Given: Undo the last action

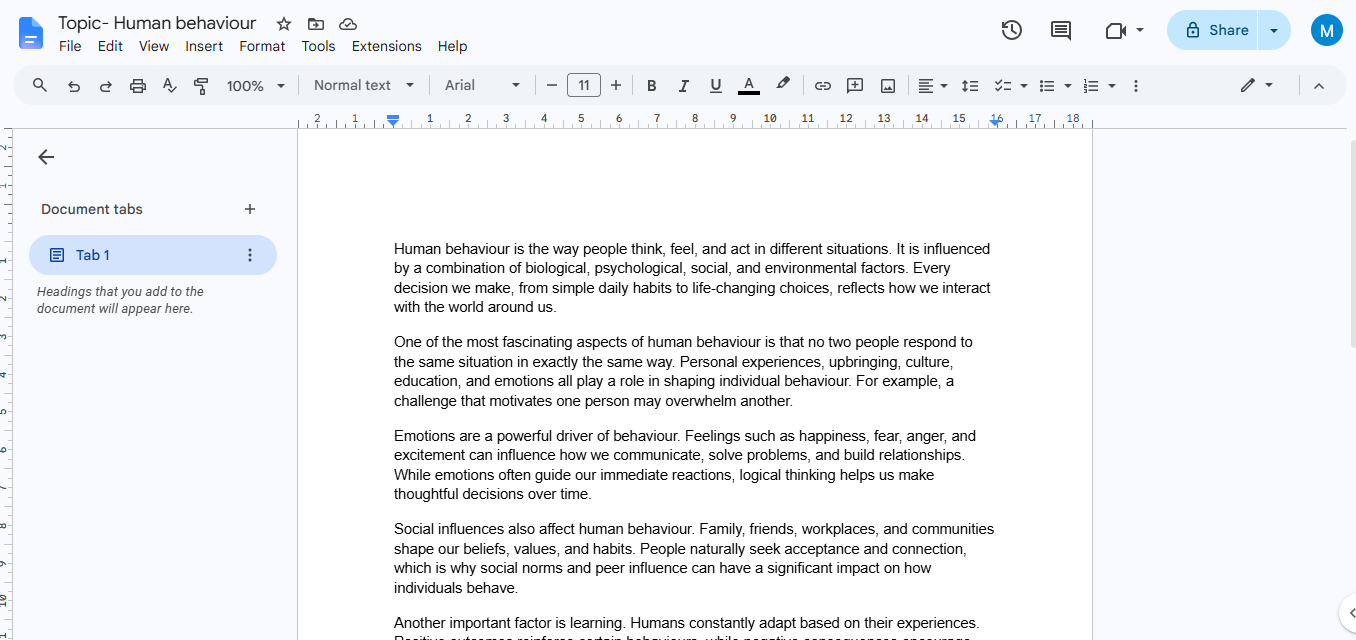Looking at the screenshot, I should 74,86.
